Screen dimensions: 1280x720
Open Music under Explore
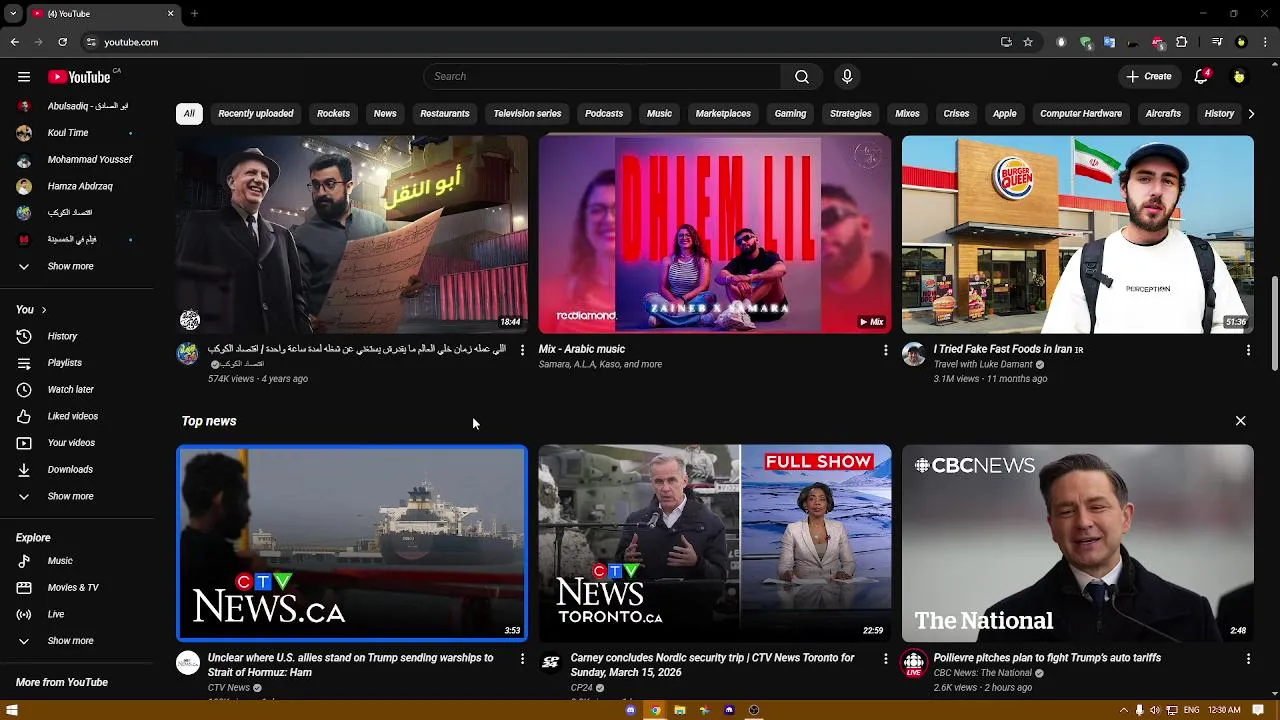pyautogui.click(x=60, y=561)
